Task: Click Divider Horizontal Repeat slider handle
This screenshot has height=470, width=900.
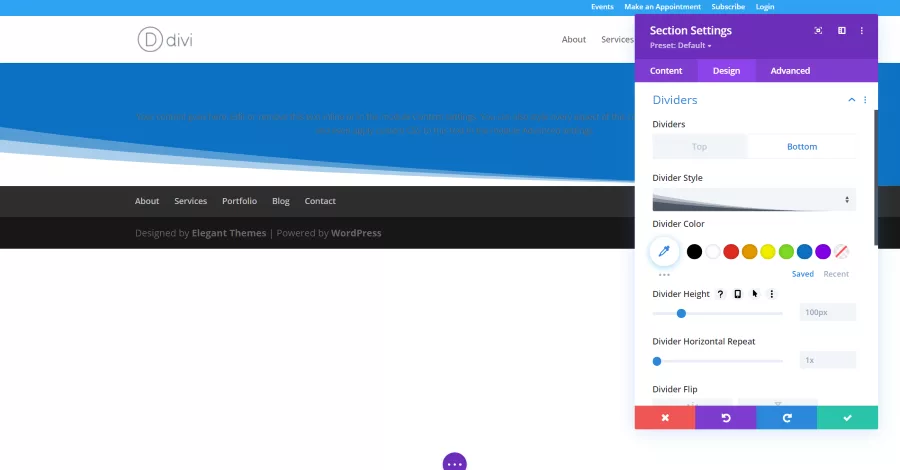Action: (657, 361)
